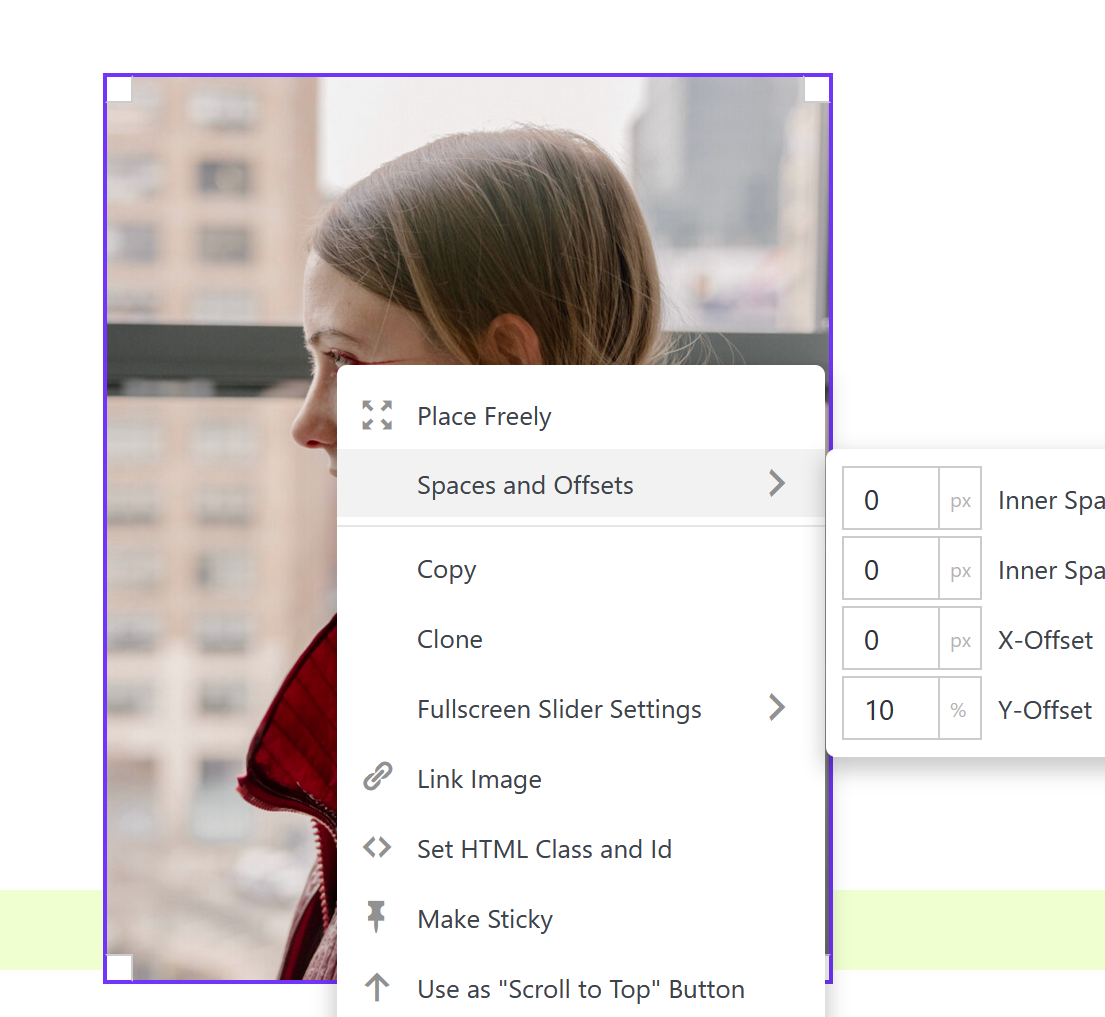Screen dimensions: 1105x1017
Task: Expand the Fullscreen Slider Settings chevron
Action: pyautogui.click(x=777, y=708)
